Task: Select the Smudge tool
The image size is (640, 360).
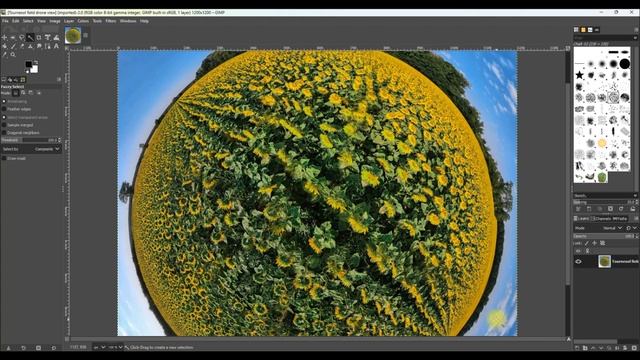Action: coord(39,46)
